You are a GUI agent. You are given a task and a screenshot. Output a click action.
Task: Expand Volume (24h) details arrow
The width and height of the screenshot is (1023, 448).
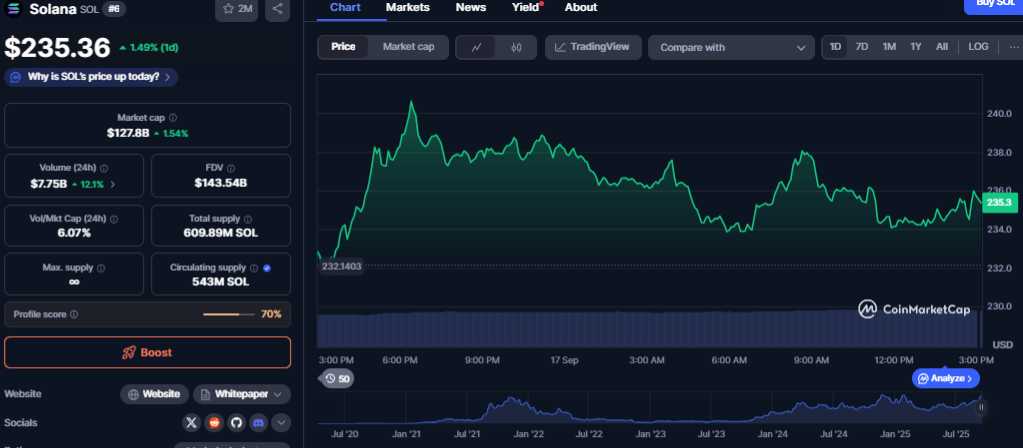113,185
